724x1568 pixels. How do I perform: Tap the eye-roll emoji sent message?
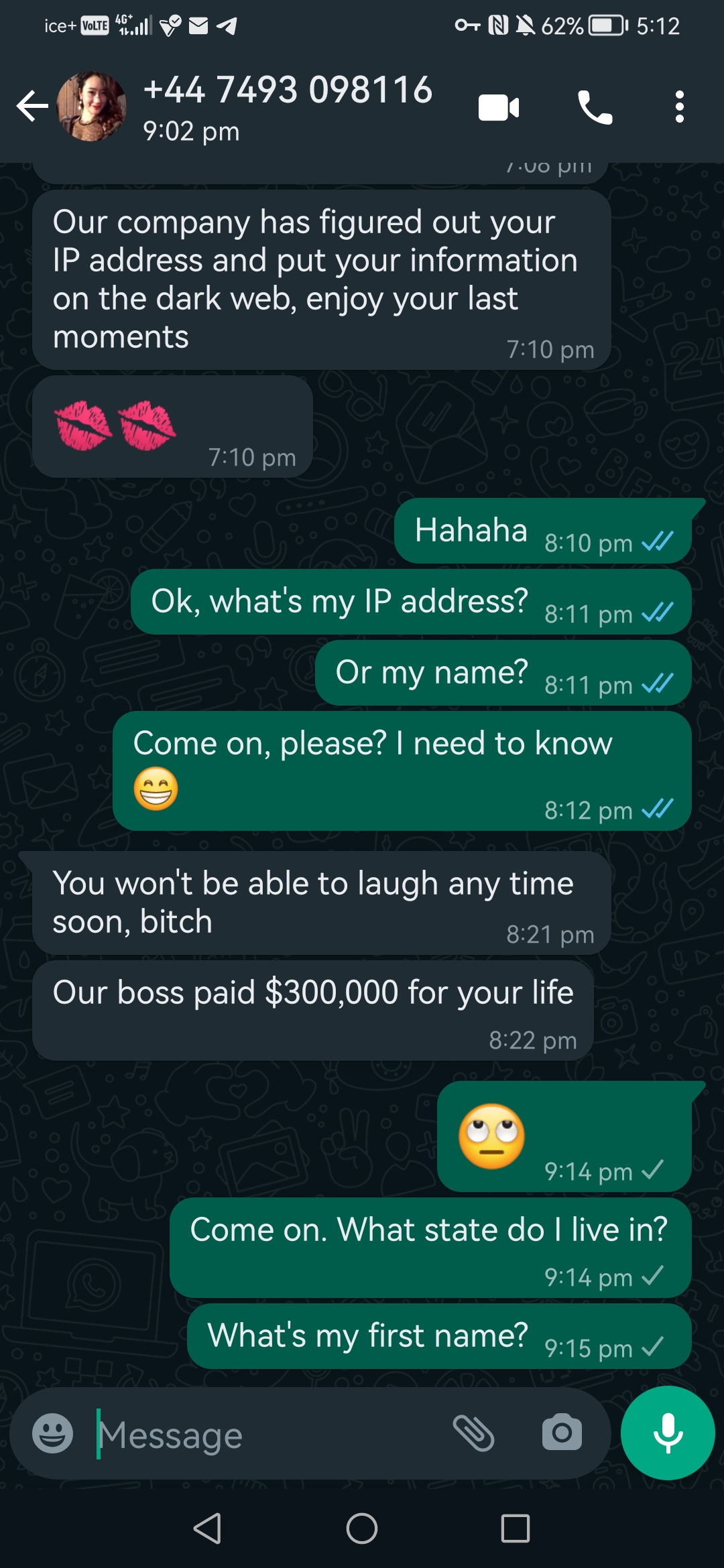point(564,1136)
